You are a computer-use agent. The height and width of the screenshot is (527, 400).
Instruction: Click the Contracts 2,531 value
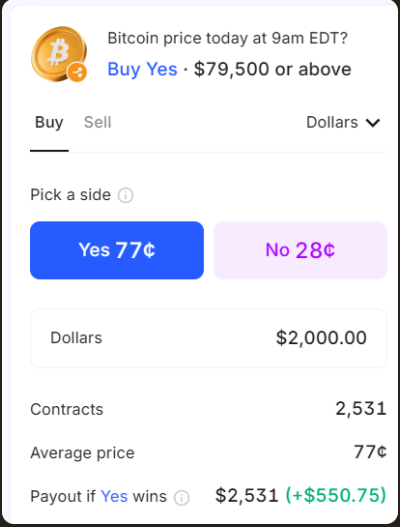pyautogui.click(x=361, y=409)
